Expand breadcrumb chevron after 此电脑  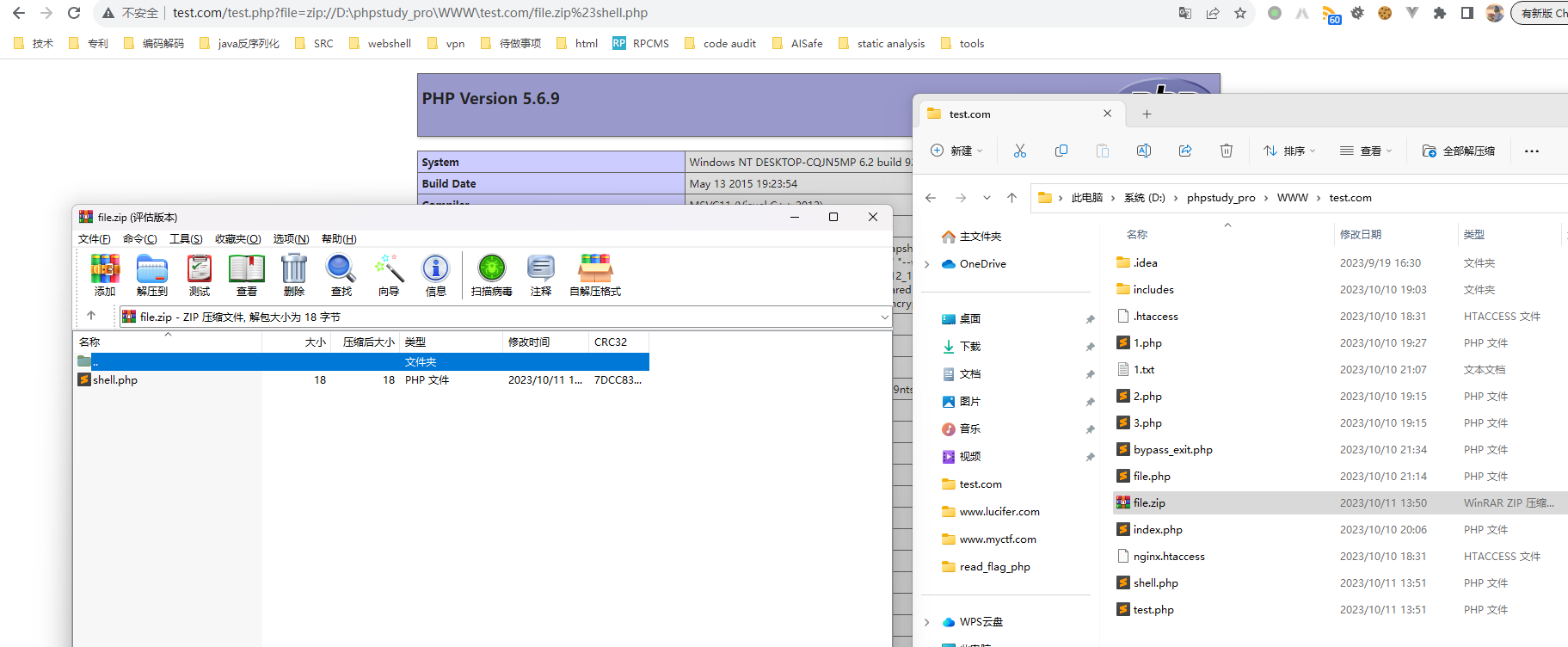[1113, 198]
